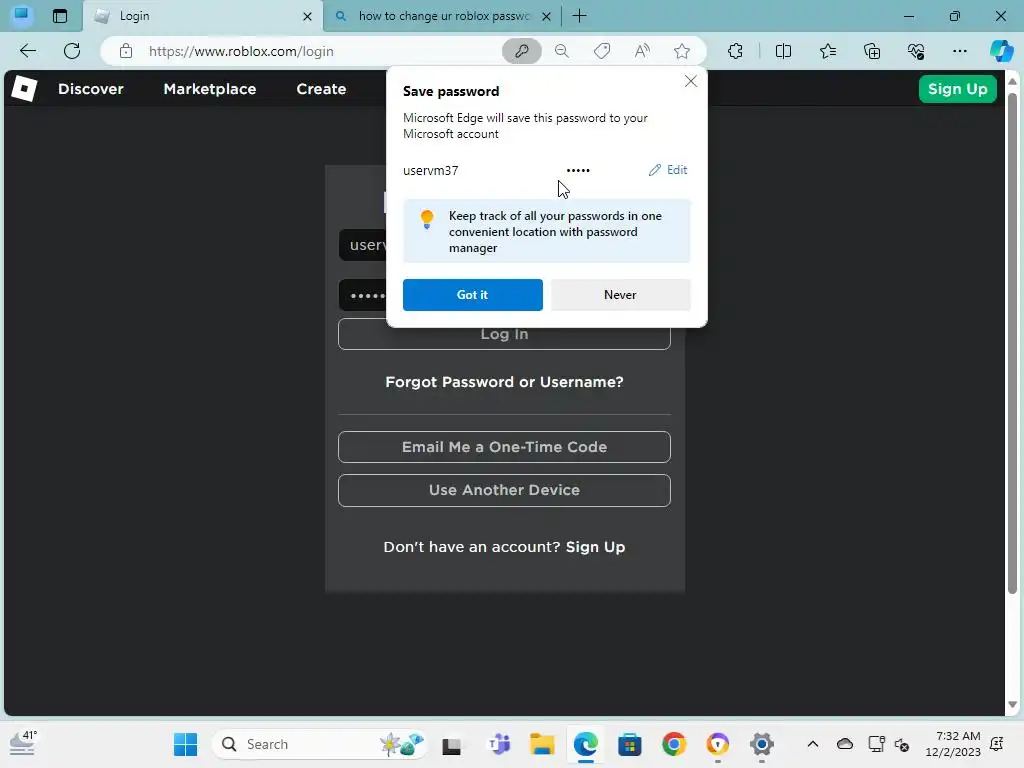Viewport: 1024px width, 768px height.
Task: Click the Log In button
Action: coord(504,334)
